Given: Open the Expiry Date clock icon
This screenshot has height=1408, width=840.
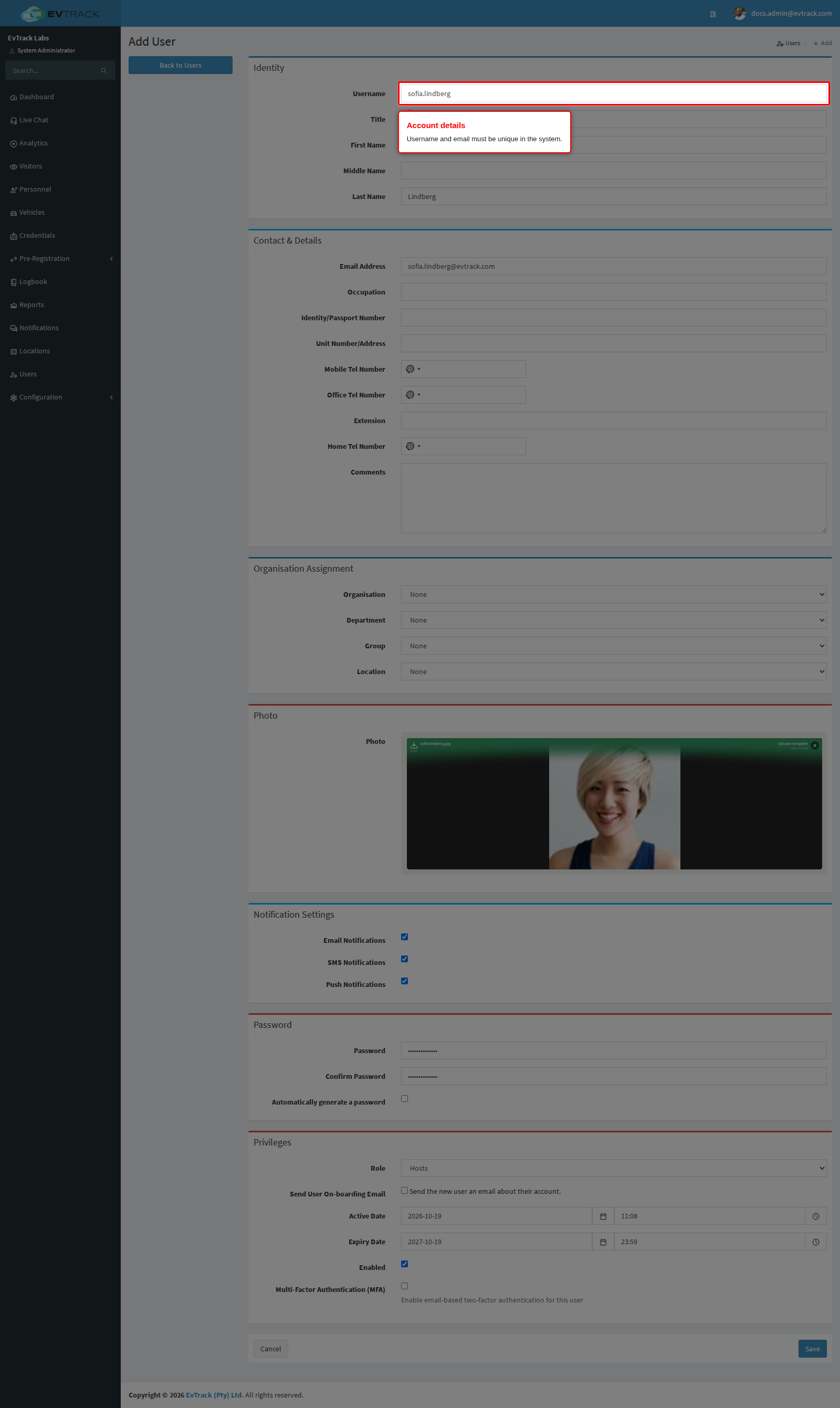Looking at the screenshot, I should click(x=816, y=1242).
